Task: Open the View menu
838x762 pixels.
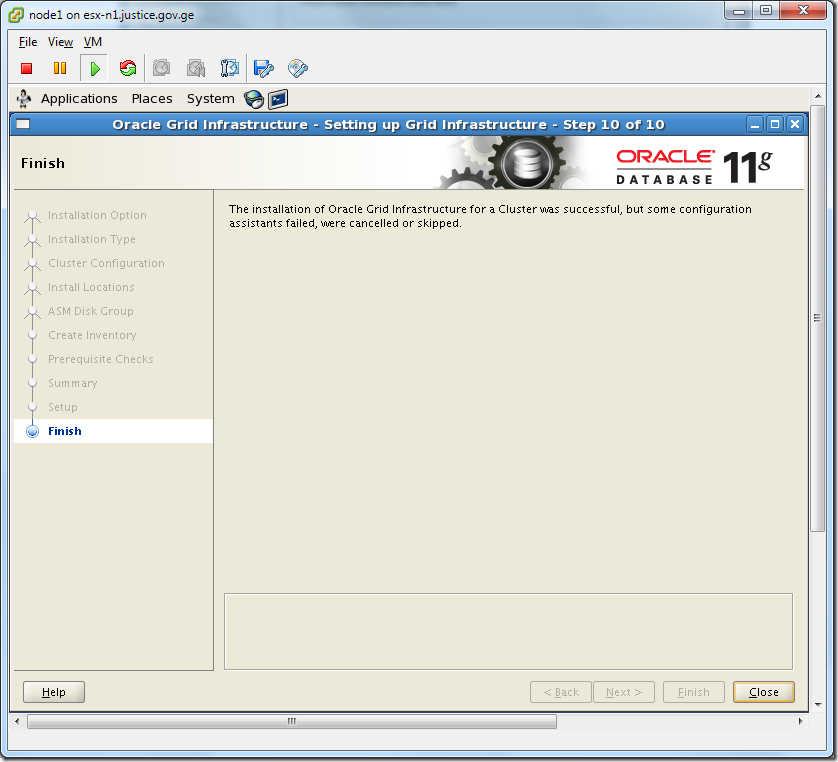Action: (60, 42)
